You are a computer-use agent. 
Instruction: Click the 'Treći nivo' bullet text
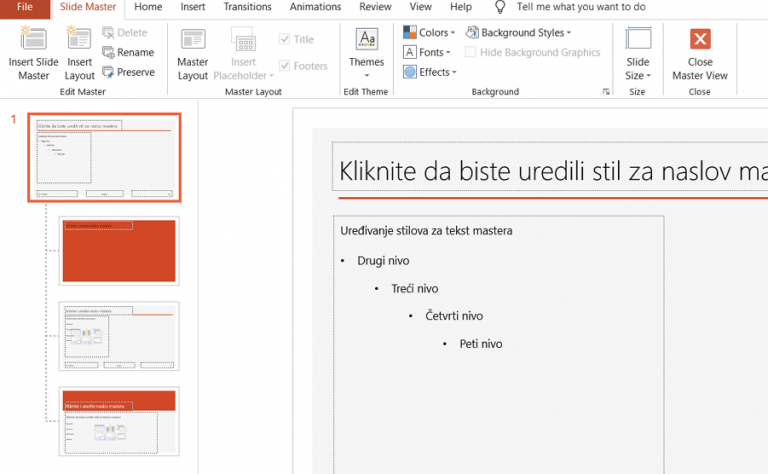(x=414, y=288)
